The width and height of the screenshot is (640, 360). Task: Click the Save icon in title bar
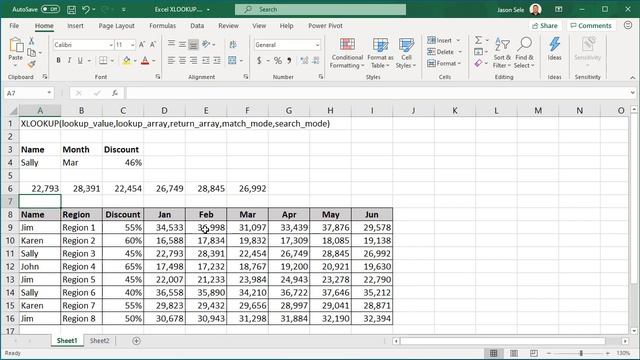click(x=71, y=9)
